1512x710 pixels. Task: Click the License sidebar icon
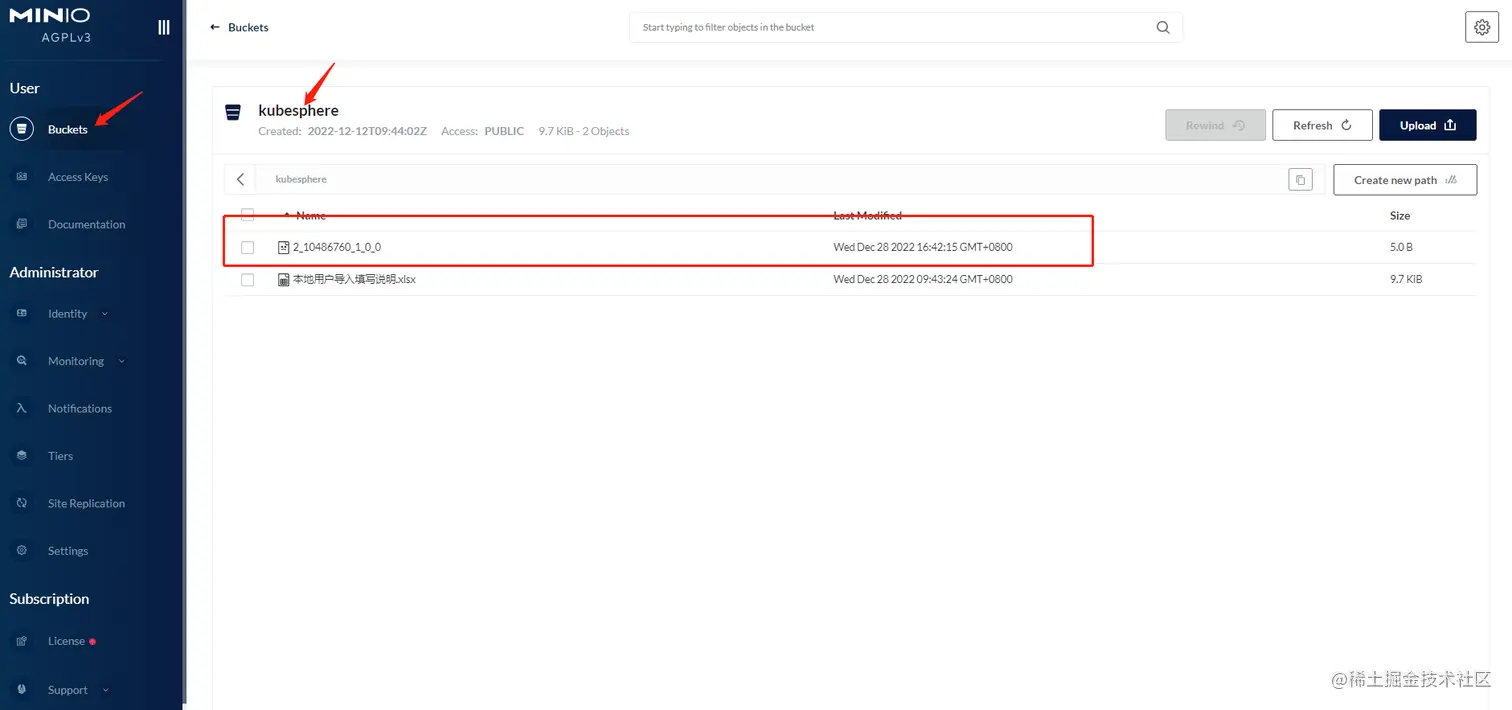(x=21, y=641)
